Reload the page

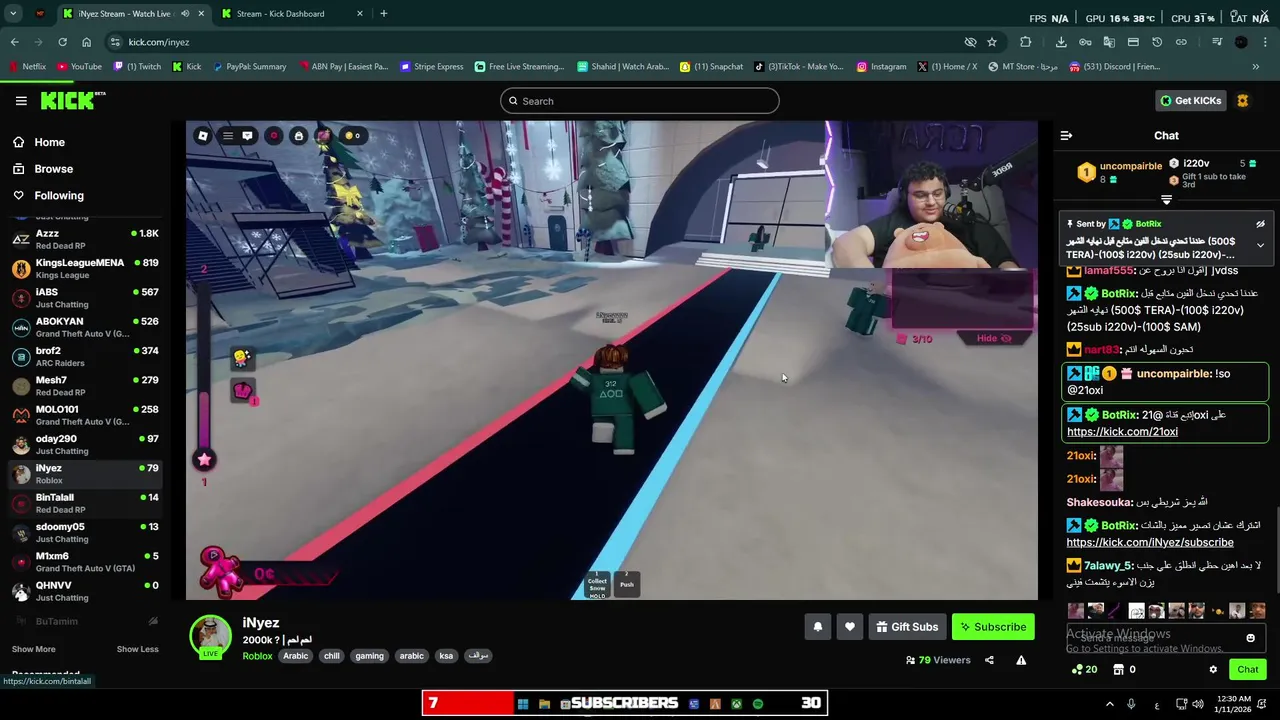tap(62, 42)
